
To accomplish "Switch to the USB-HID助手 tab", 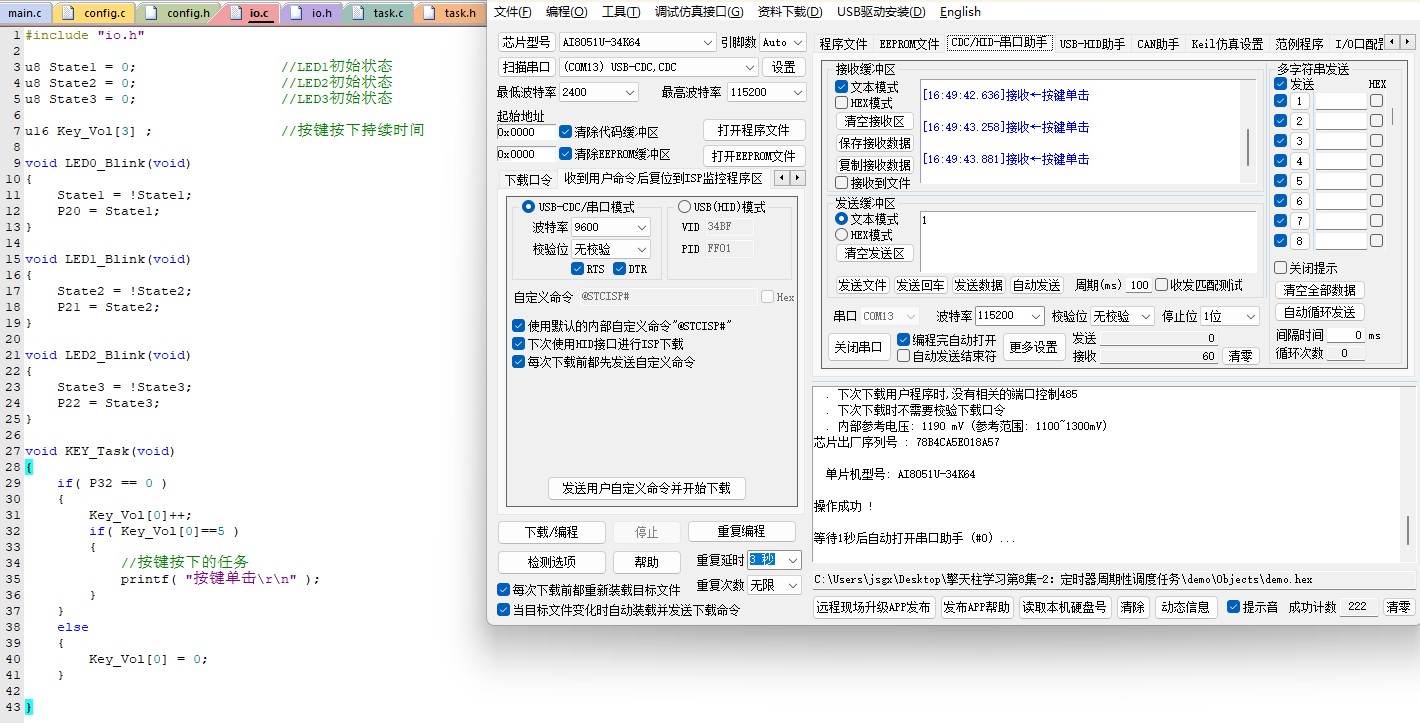I will coord(1092,44).
